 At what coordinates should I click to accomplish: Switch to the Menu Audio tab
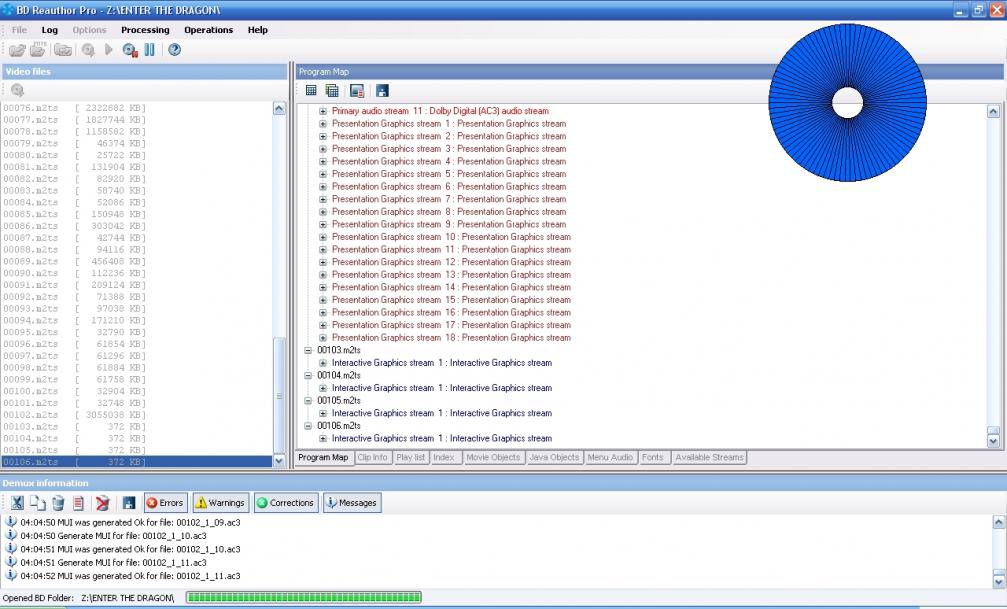coord(610,457)
